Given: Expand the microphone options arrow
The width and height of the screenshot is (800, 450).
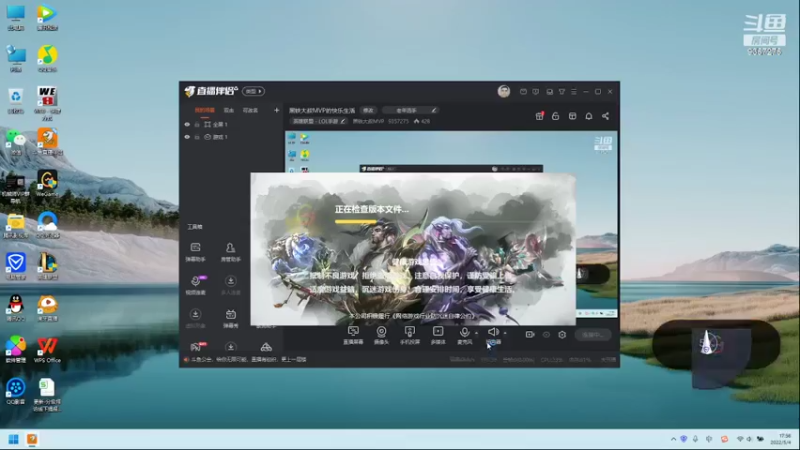Looking at the screenshot, I should coord(477,333).
